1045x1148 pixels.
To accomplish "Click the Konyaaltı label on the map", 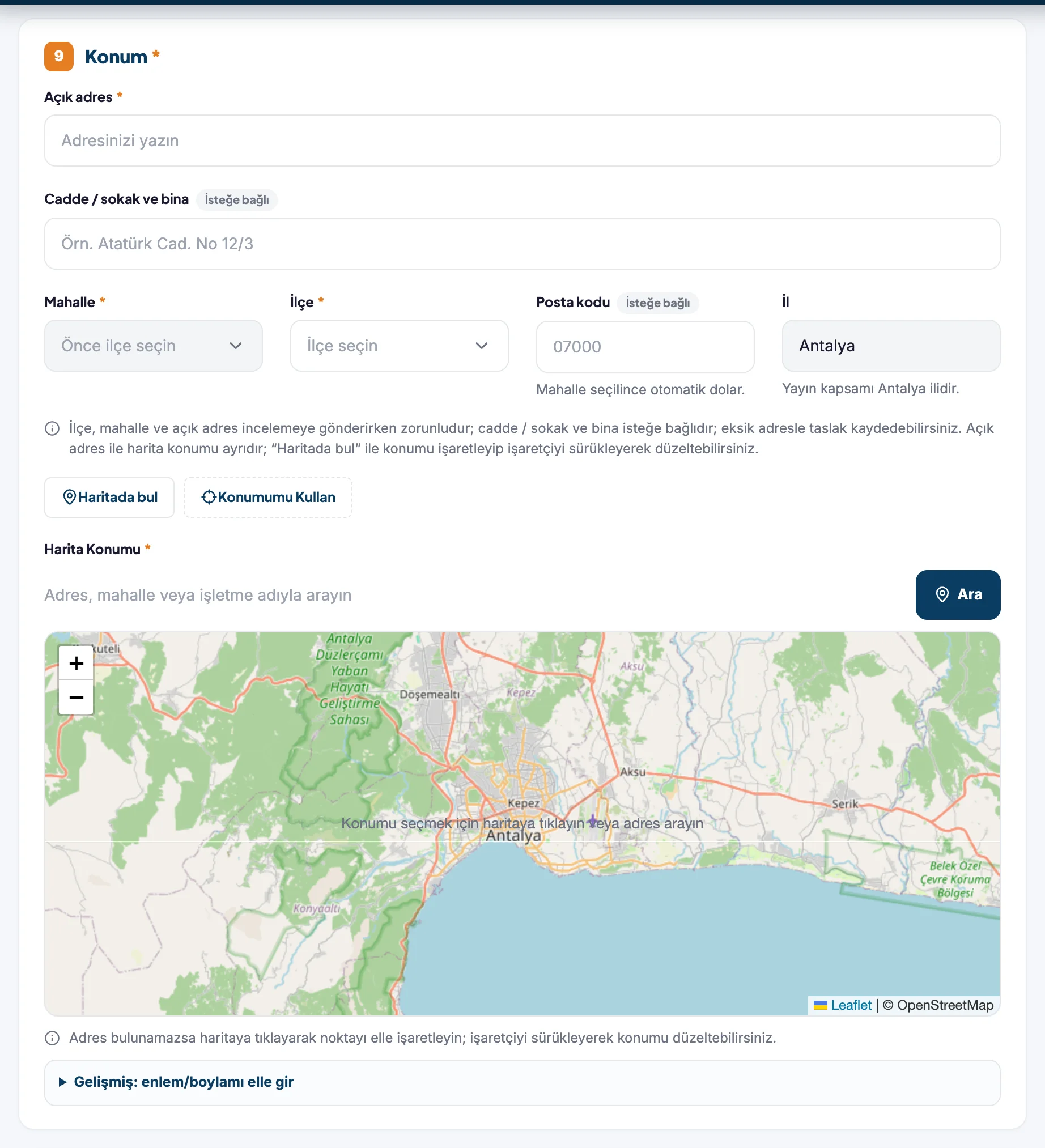I will point(317,908).
